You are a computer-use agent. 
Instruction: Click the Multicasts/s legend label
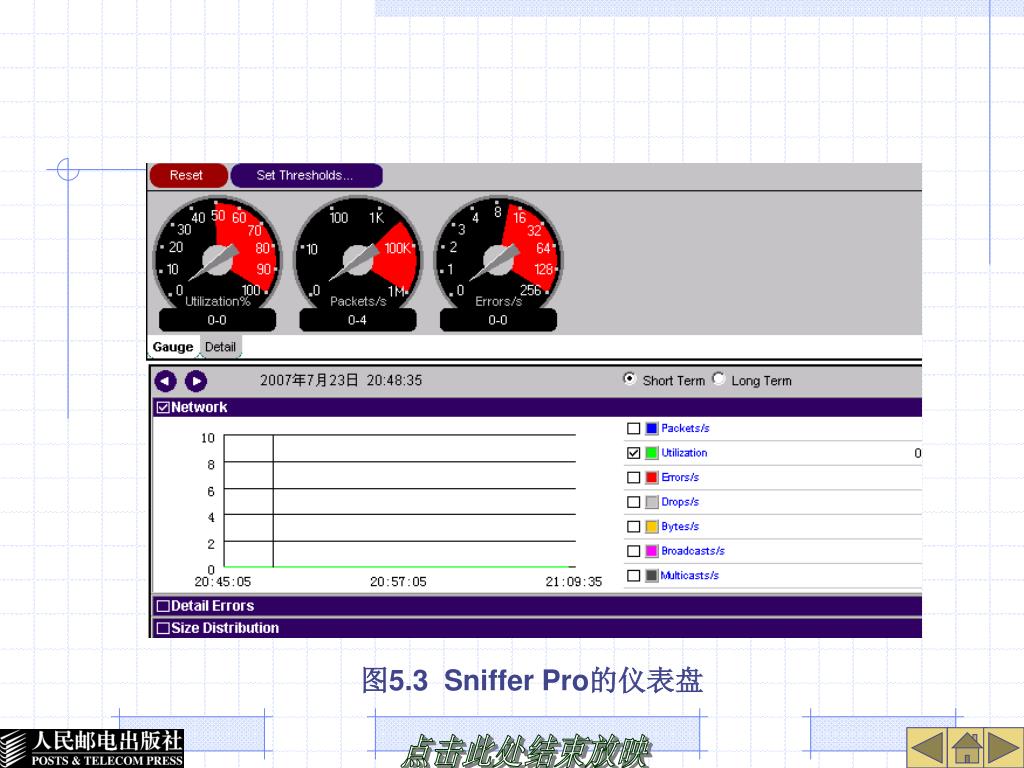click(690, 575)
